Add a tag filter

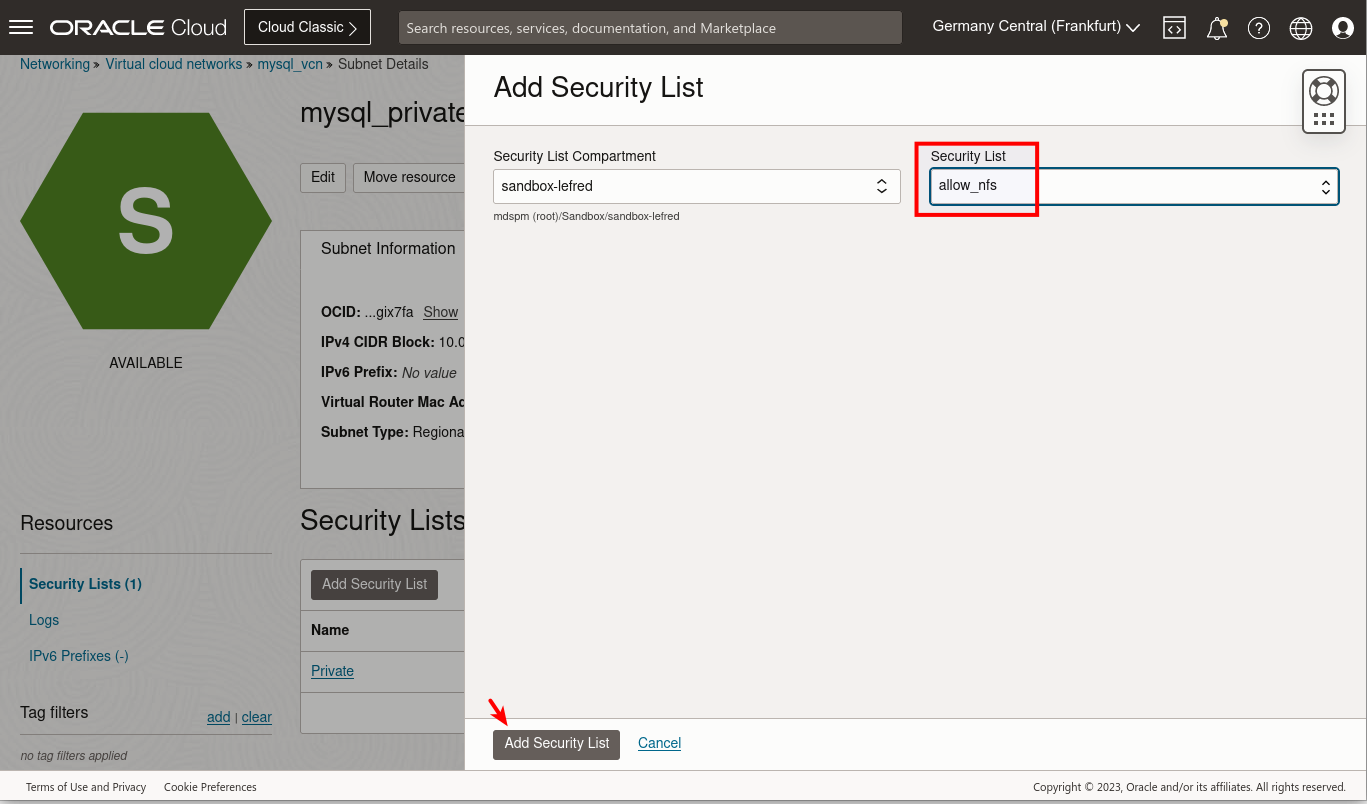[x=218, y=717]
